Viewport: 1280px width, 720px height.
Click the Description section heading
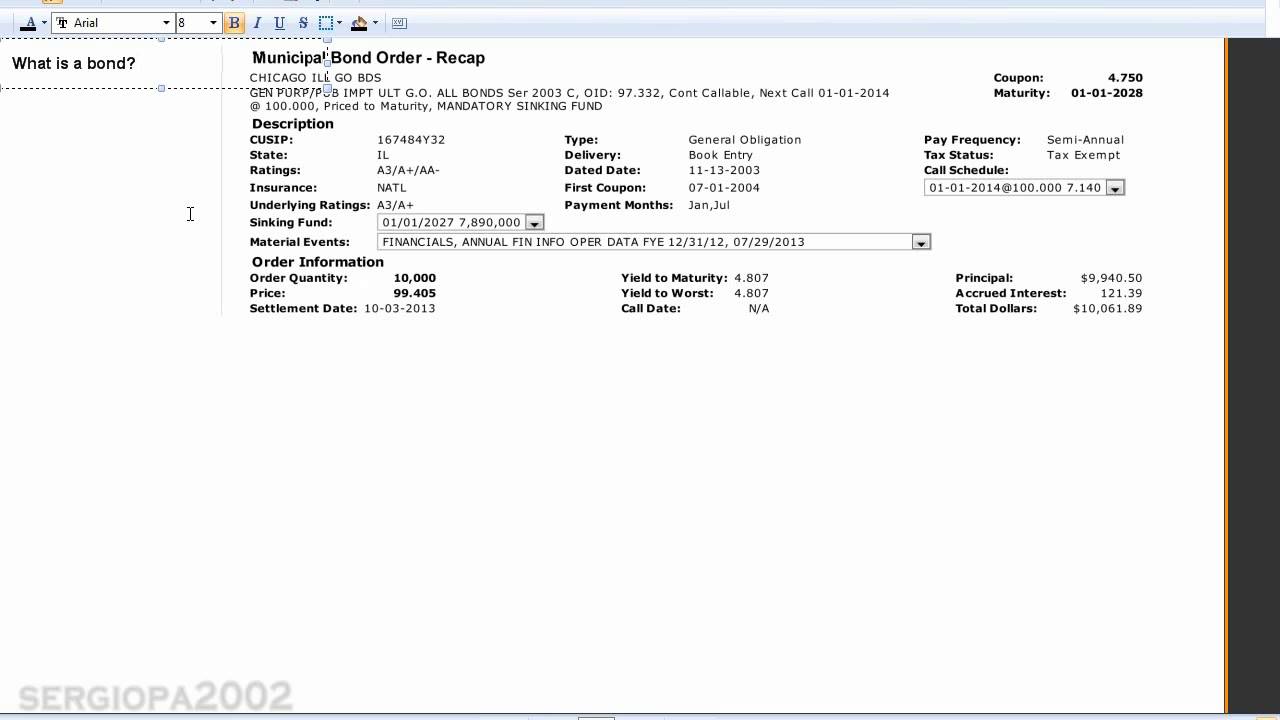click(293, 124)
